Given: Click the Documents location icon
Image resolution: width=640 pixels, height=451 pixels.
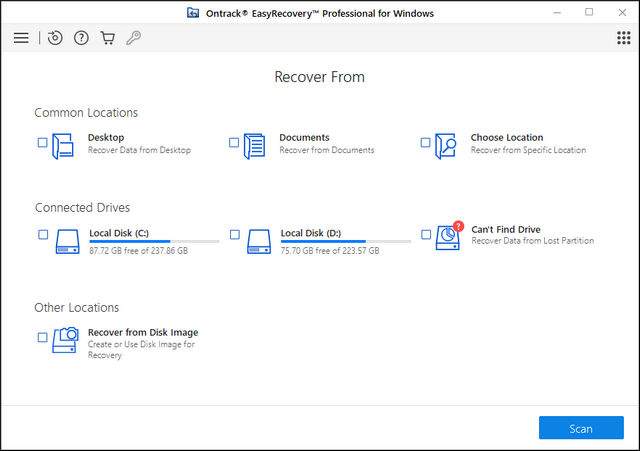Looking at the screenshot, I should coord(254,146).
